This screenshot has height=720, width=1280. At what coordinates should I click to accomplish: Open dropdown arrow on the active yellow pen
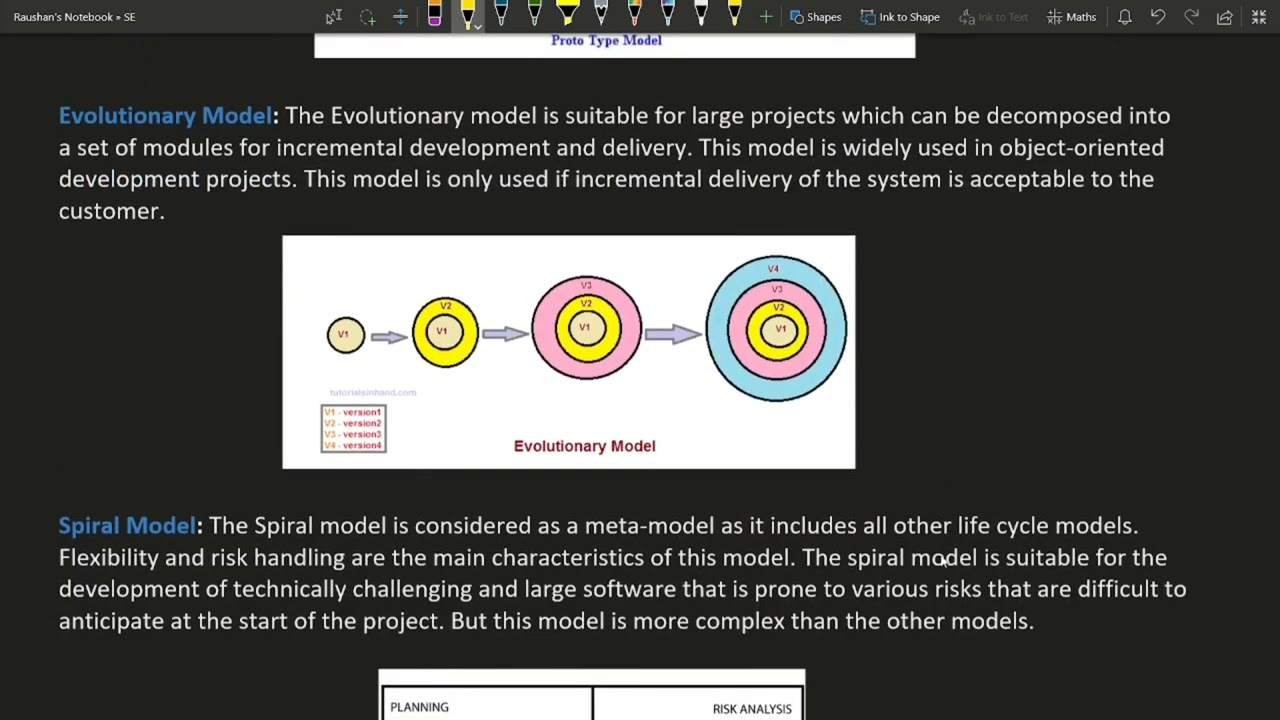[x=477, y=26]
